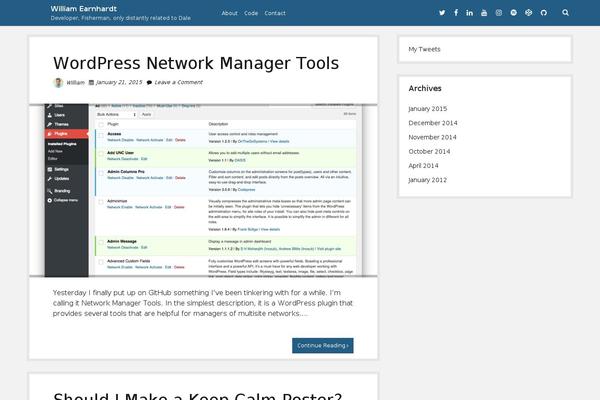Click the Continue Reading button
The width and height of the screenshot is (600, 400).
[x=323, y=345]
